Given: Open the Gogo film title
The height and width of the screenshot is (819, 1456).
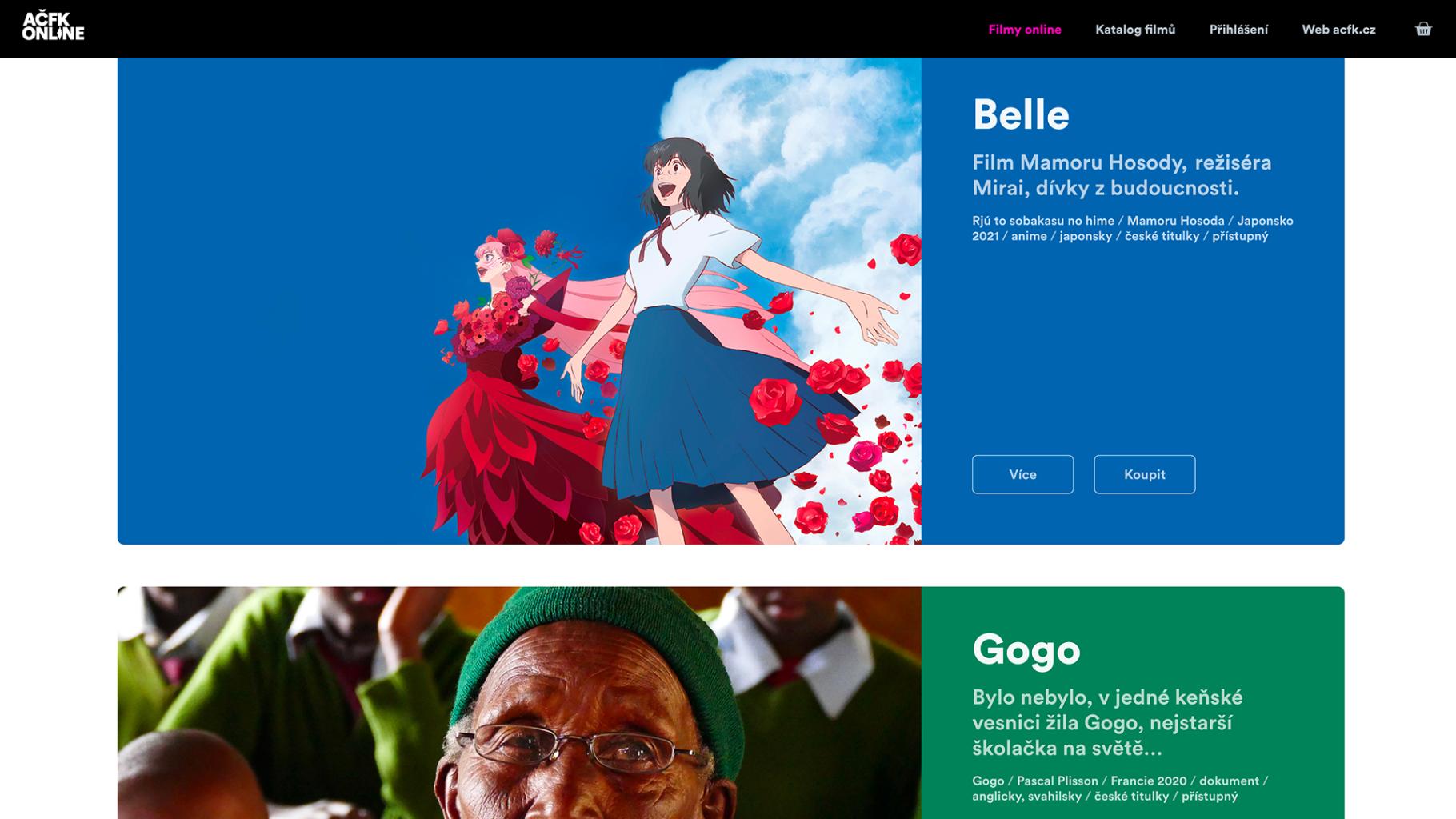Looking at the screenshot, I should 1026,649.
